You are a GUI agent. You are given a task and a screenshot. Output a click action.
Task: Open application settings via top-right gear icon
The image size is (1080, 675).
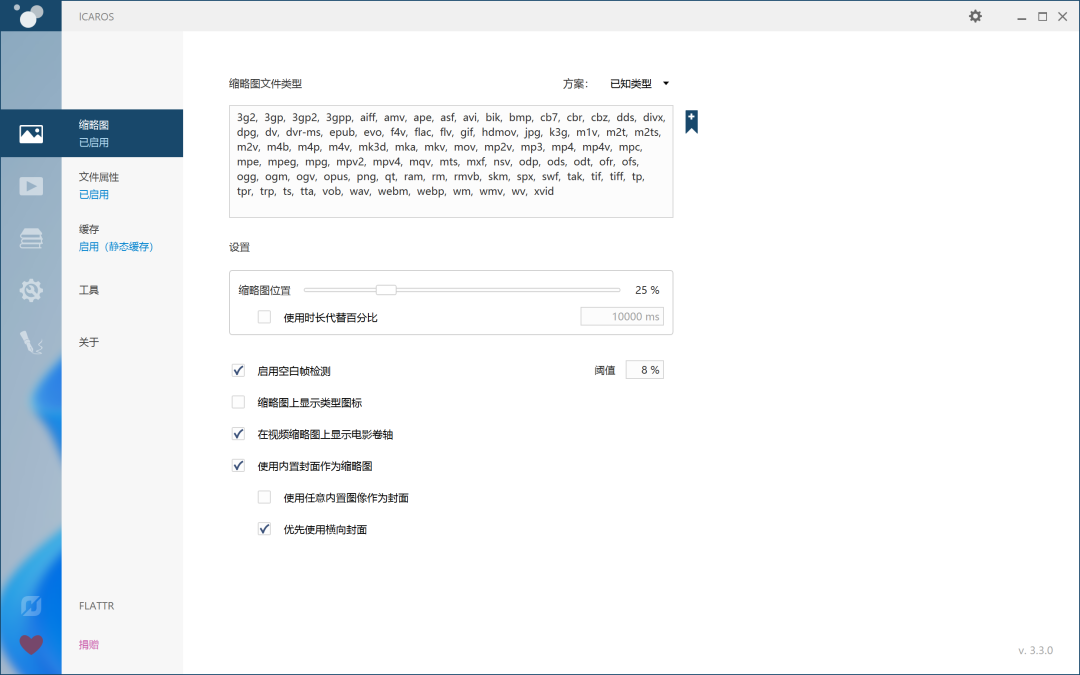tap(975, 16)
